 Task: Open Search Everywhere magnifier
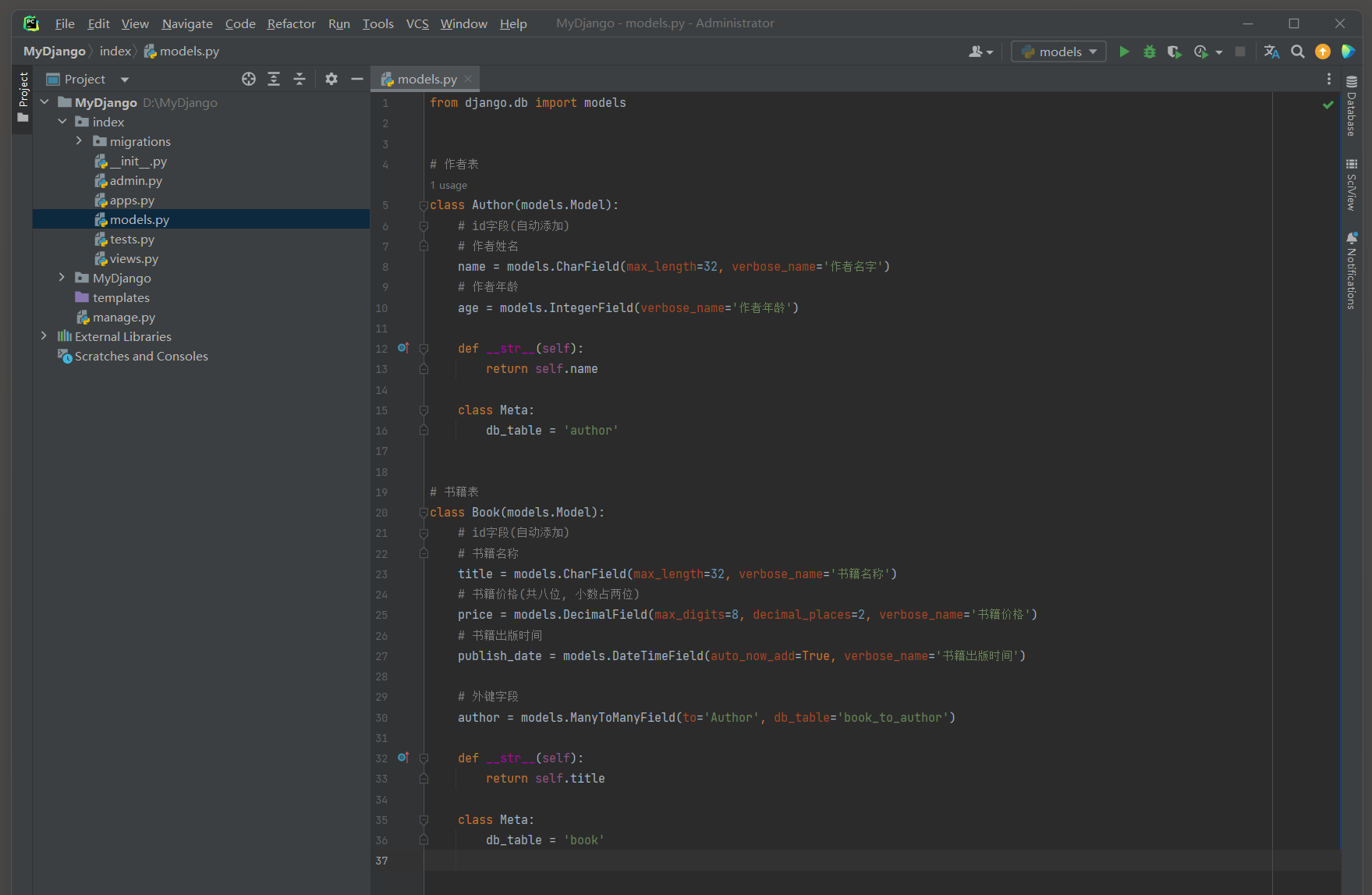(1298, 51)
